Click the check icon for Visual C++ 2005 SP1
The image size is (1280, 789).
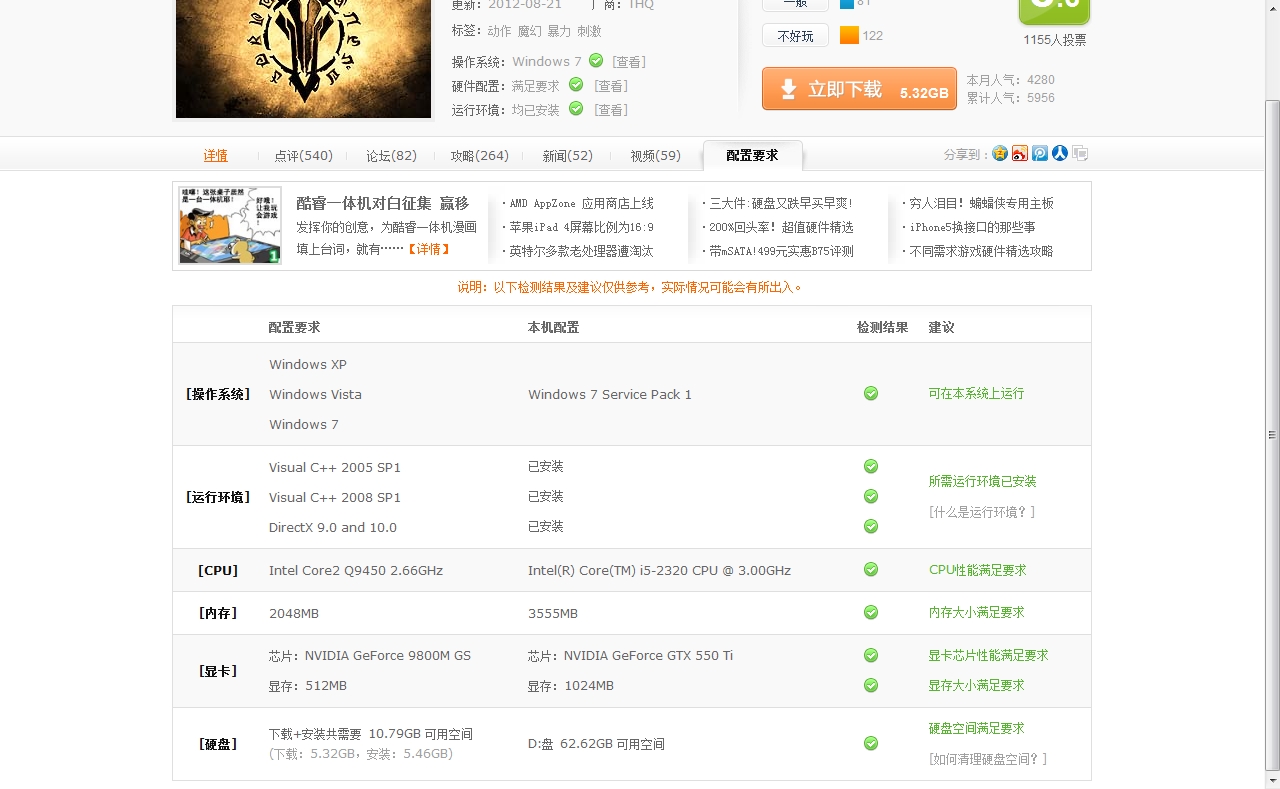pyautogui.click(x=871, y=467)
